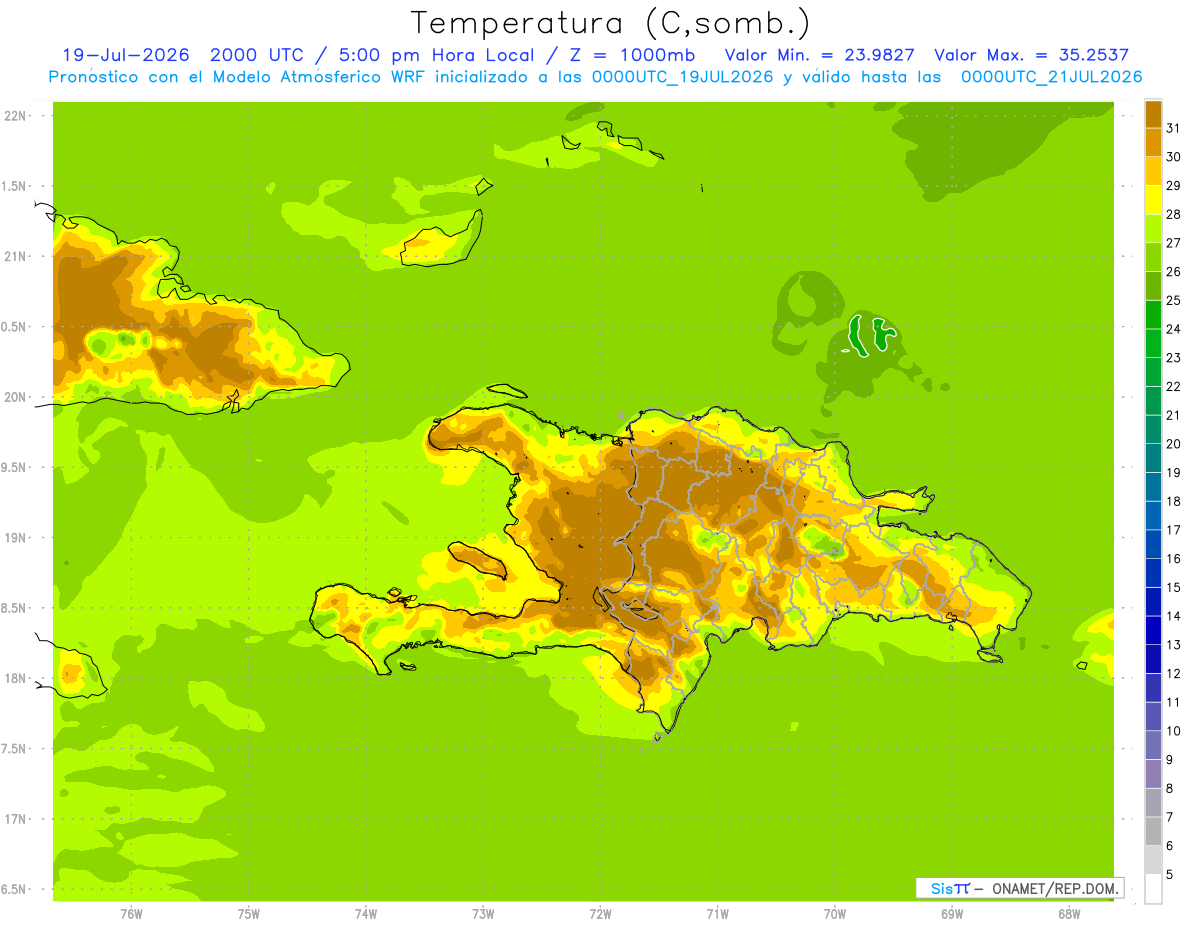The height and width of the screenshot is (927, 1200).
Task: Click the legend value 13
Action: 1173,645
